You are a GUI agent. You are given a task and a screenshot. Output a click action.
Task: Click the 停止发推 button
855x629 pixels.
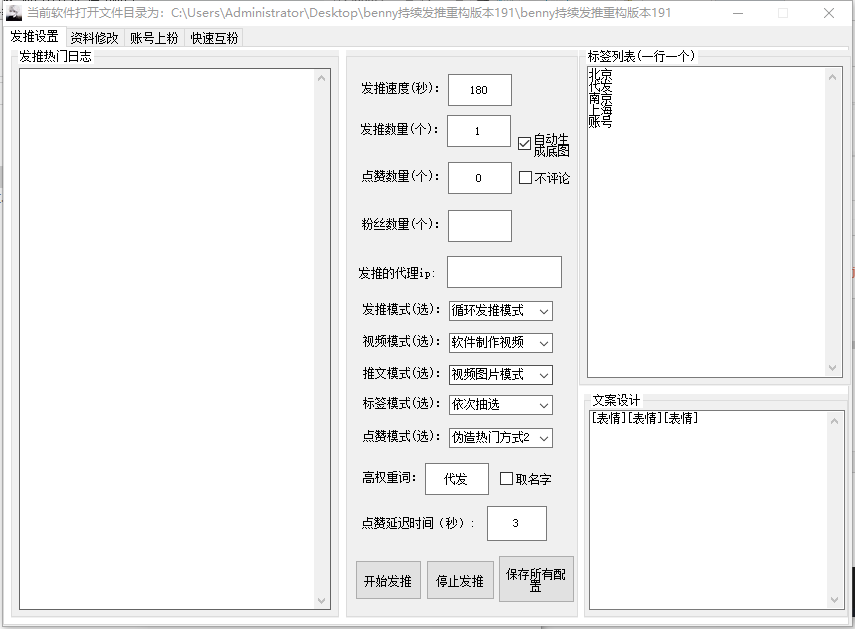click(460, 579)
